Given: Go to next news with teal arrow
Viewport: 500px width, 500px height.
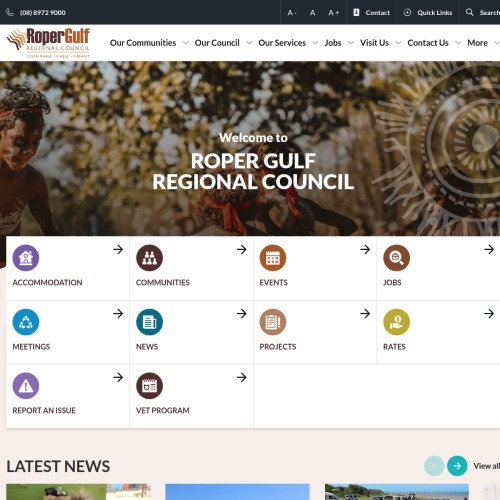Looking at the screenshot, I should [x=457, y=466].
